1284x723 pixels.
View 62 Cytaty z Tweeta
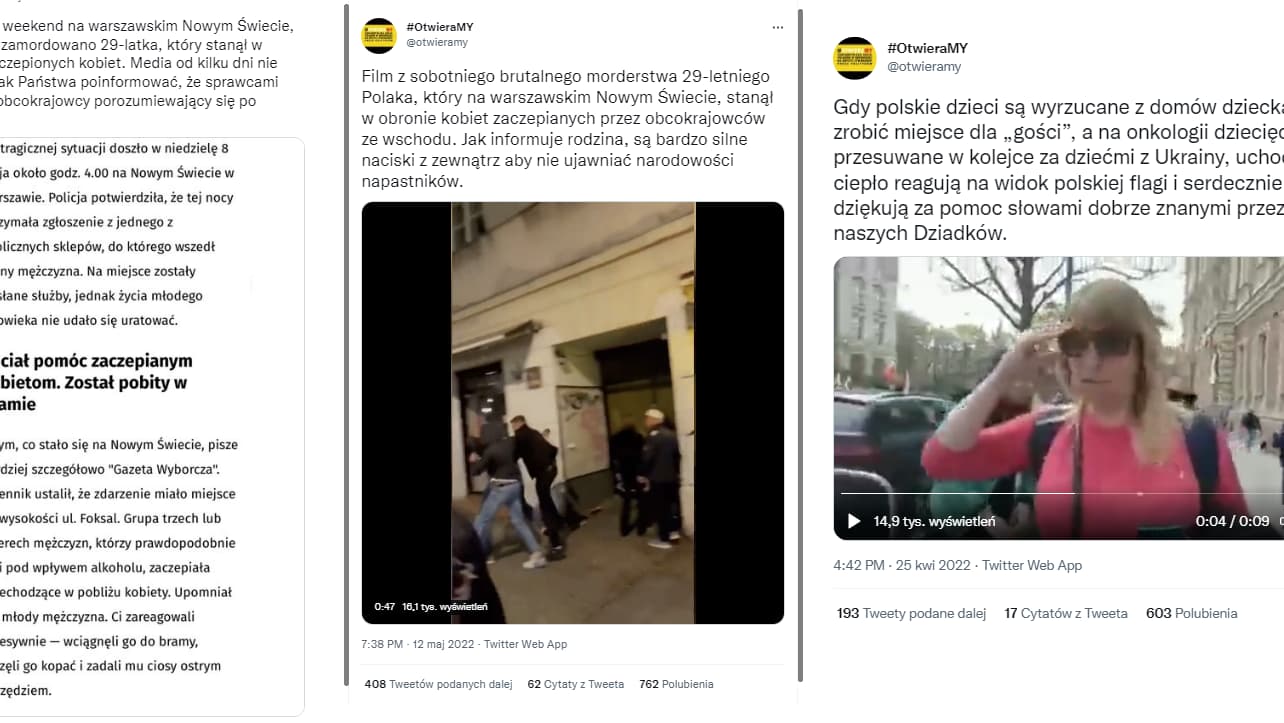pyautogui.click(x=575, y=684)
